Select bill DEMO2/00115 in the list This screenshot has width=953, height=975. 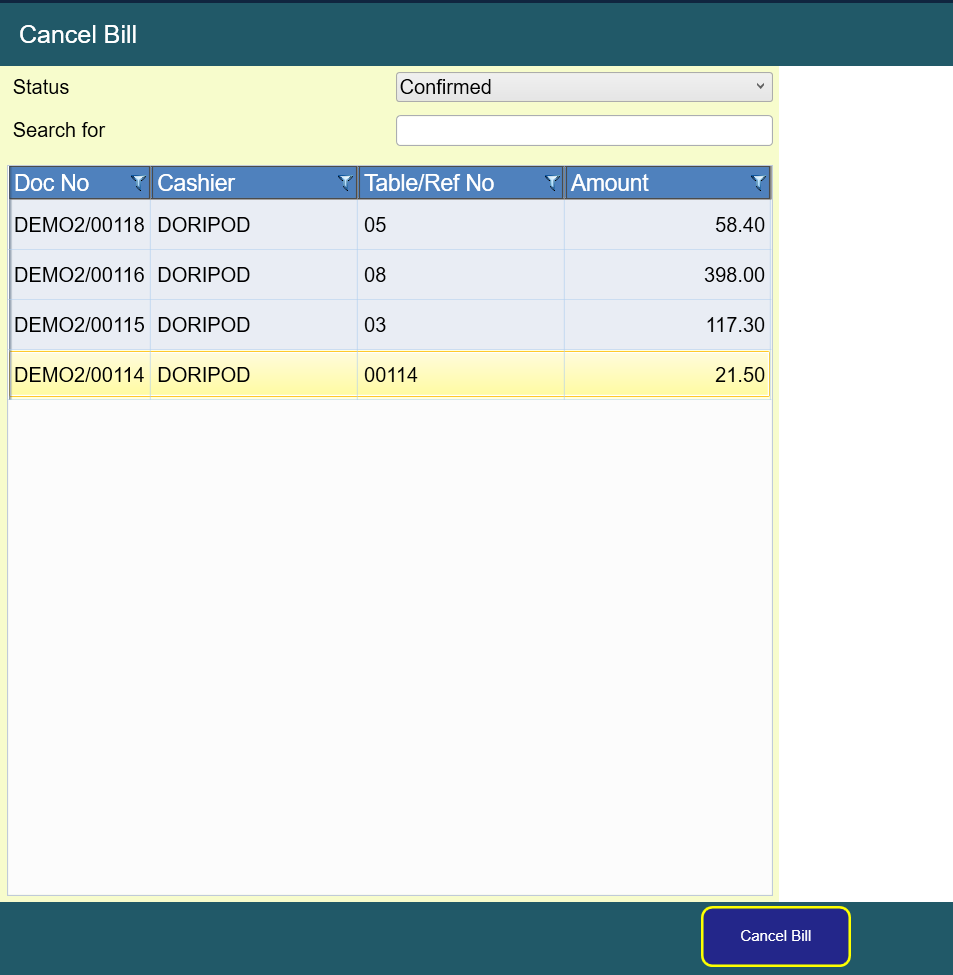(80, 325)
